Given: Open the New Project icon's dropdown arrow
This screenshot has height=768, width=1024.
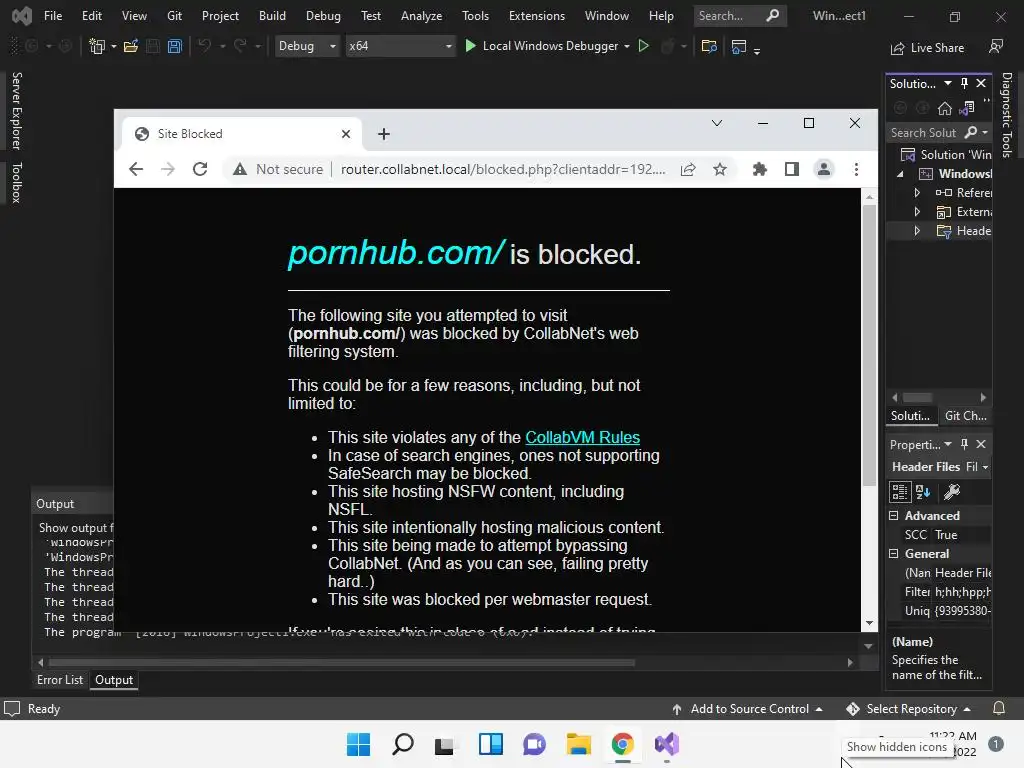Looking at the screenshot, I should [114, 46].
